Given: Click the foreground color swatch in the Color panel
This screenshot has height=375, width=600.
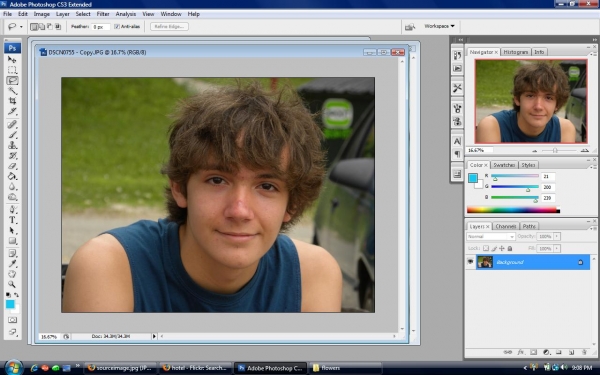Looking at the screenshot, I should (473, 178).
